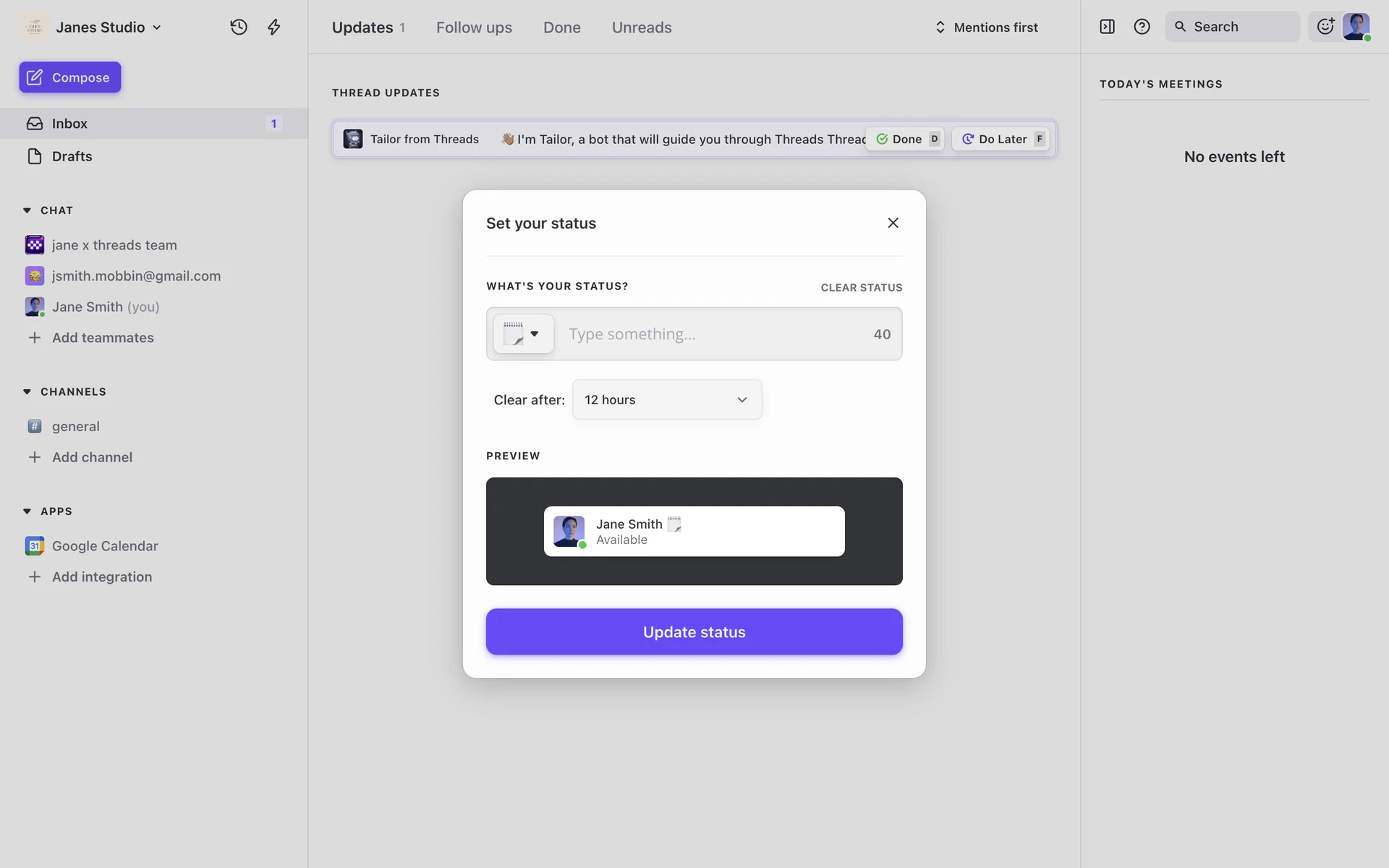Viewport: 1389px width, 868px height.
Task: Open the Janes Studio workspace menu
Action: coord(109,27)
